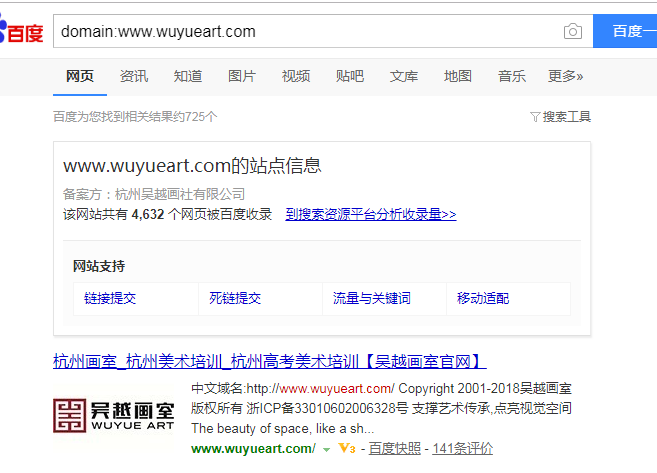The height and width of the screenshot is (473, 657).
Task: Click the Wuyue Art logo thumbnail
Action: tap(113, 416)
